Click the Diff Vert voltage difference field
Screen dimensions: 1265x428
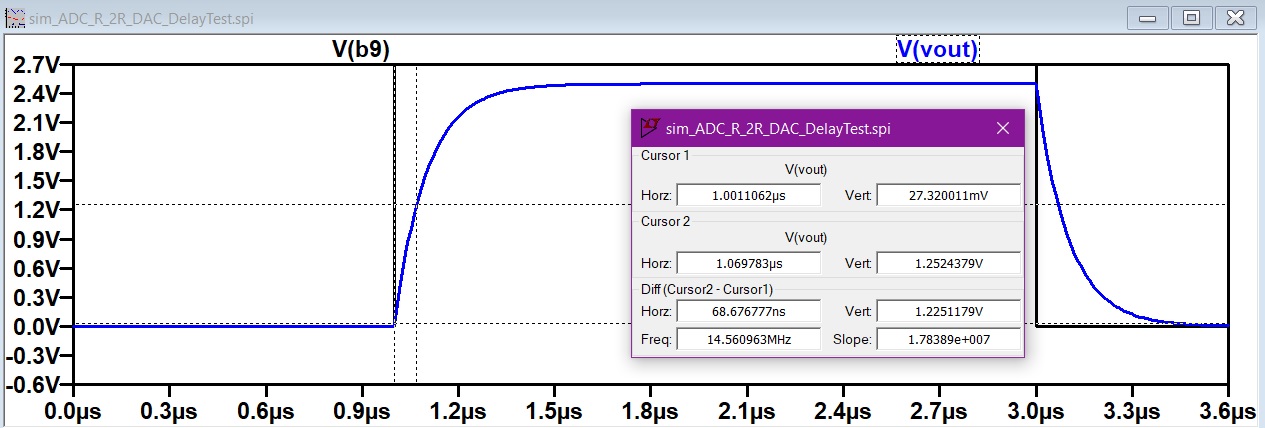(x=947, y=313)
